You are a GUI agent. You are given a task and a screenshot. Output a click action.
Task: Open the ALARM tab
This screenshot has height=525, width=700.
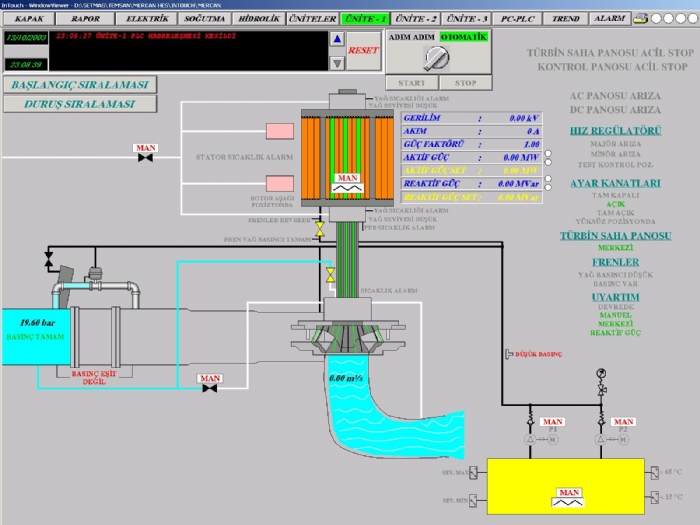[x=609, y=19]
